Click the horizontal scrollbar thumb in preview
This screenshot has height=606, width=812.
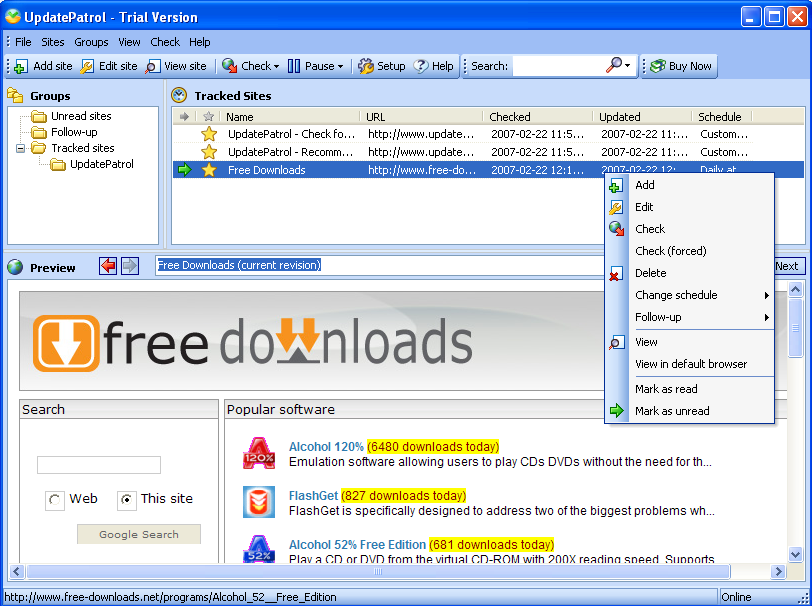[x=378, y=572]
